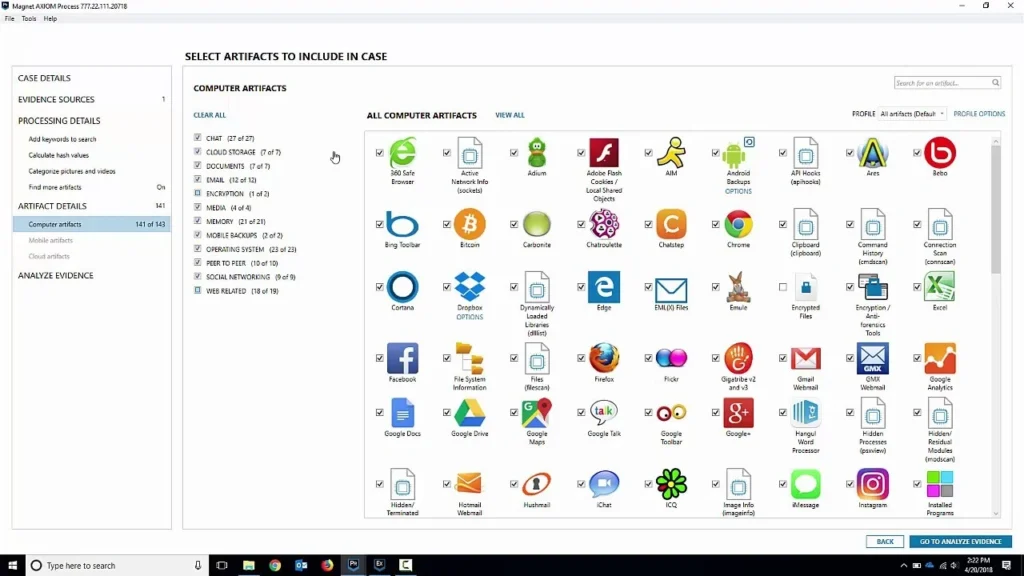The image size is (1024, 576).
Task: Go to EVIDENCE SOURCES section
Action: coord(56,99)
